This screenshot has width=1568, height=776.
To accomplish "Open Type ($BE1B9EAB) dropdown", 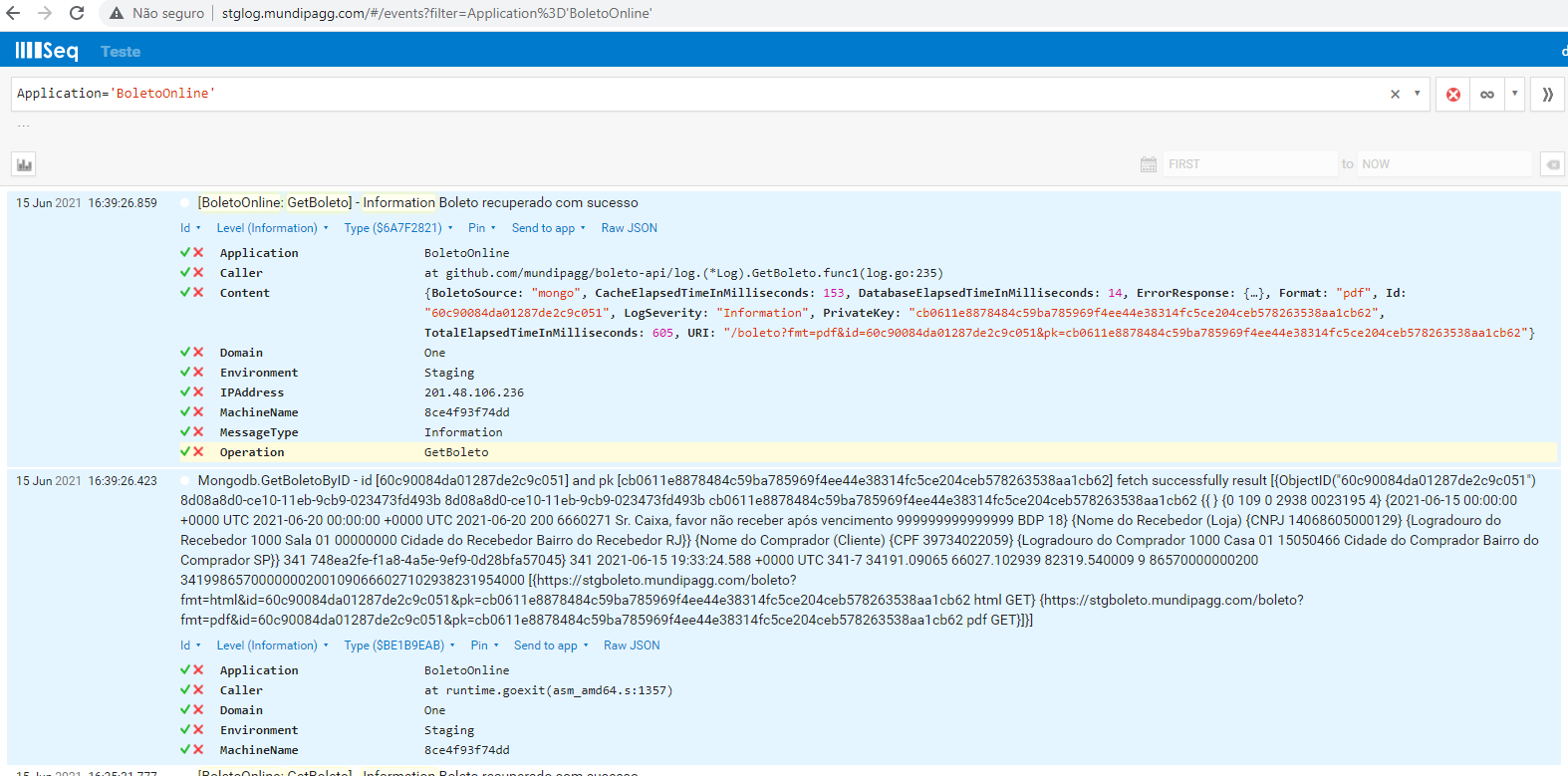I will coord(399,646).
